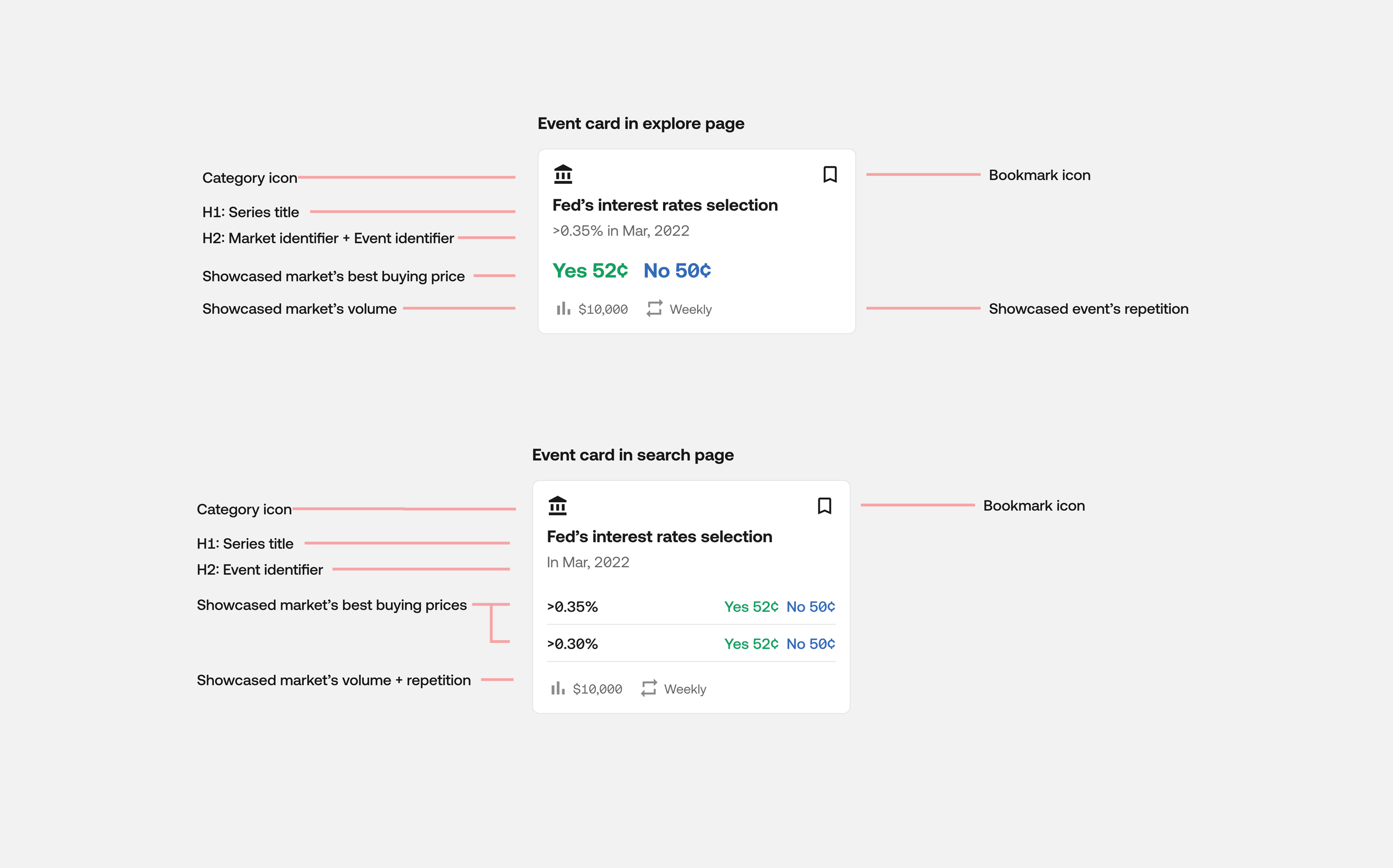Click the repeat icon beside Weekly in search card
Viewport: 1393px width, 868px height.
pos(648,688)
